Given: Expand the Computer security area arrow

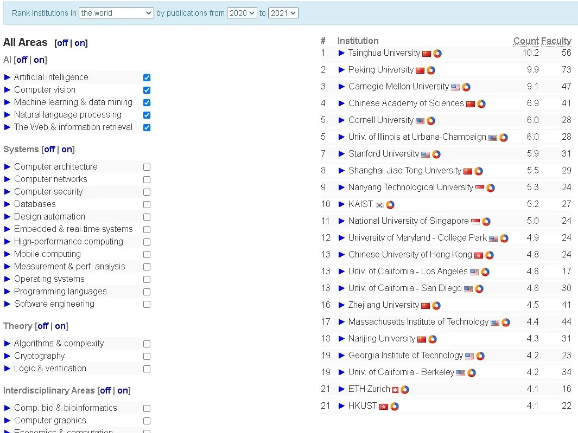Looking at the screenshot, I should click(x=7, y=192).
